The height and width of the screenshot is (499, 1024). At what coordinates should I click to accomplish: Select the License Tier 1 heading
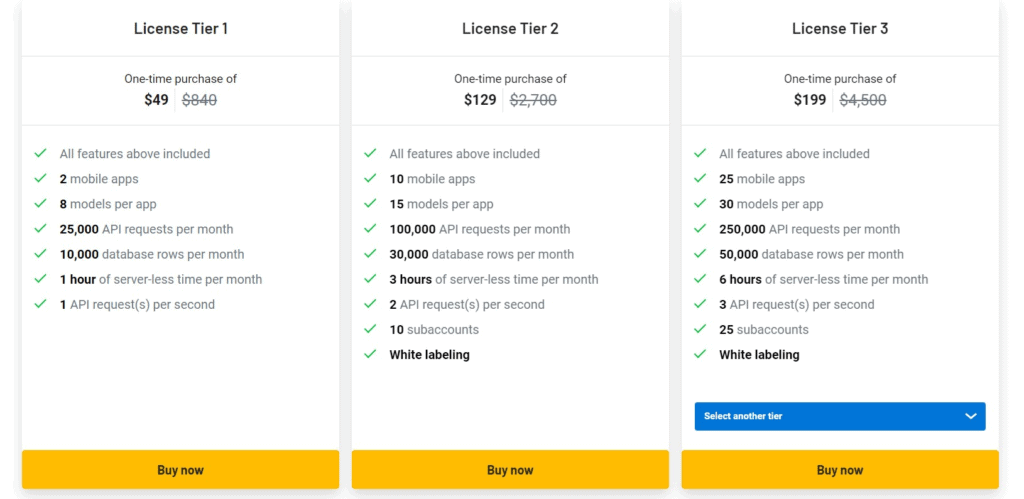point(181,29)
